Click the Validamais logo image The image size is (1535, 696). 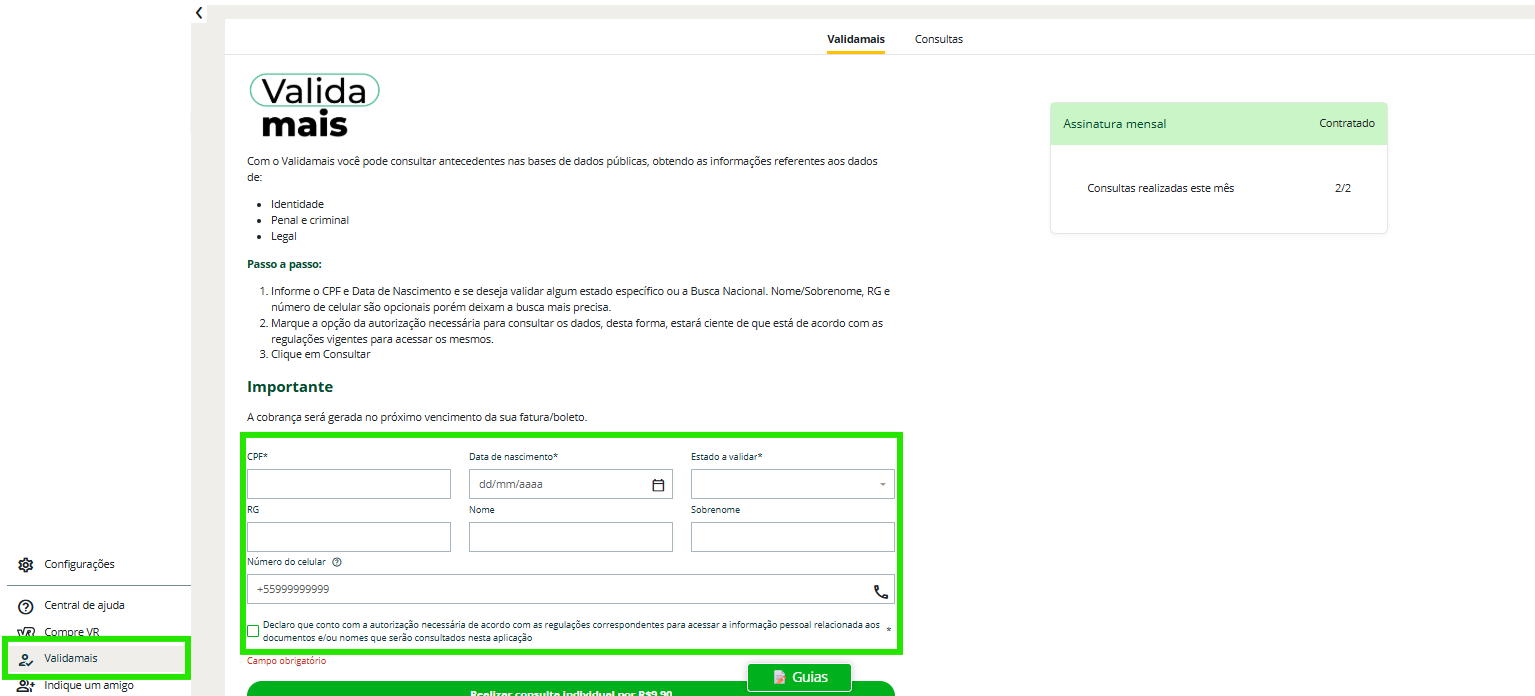313,105
